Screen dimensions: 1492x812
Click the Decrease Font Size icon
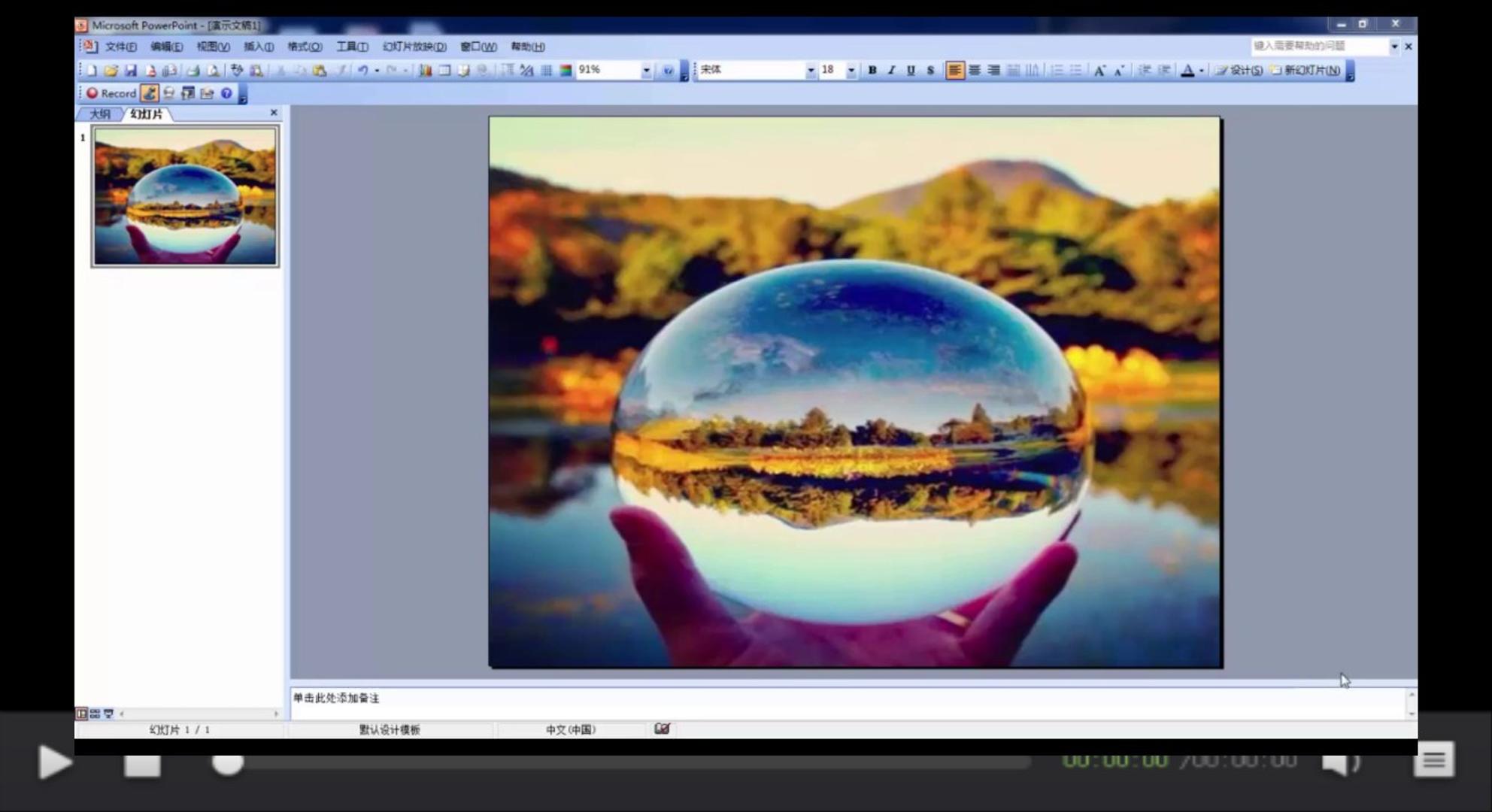[1119, 70]
